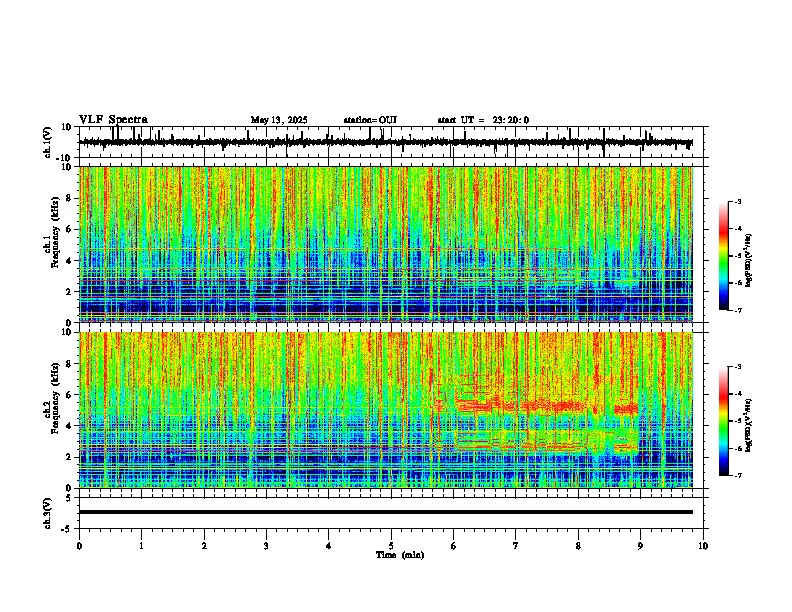This screenshot has width=792, height=612.
Task: Click inside the ch.1 spectrogram panel
Action: tap(385, 244)
